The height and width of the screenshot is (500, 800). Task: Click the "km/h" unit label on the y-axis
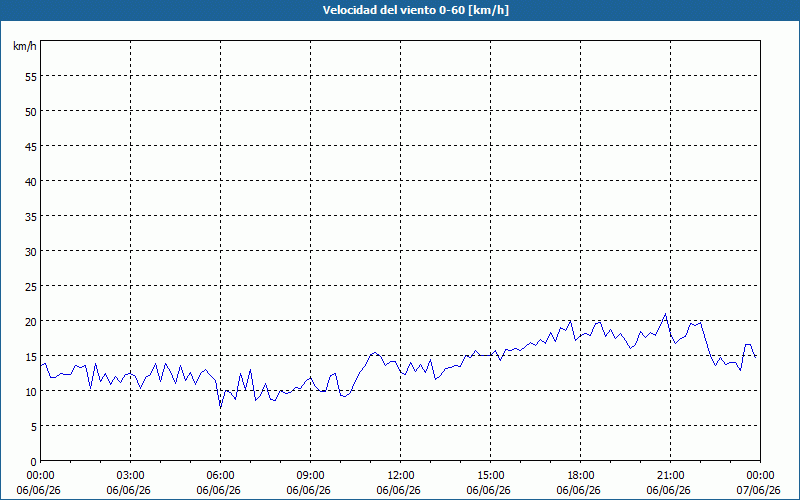pos(24,46)
